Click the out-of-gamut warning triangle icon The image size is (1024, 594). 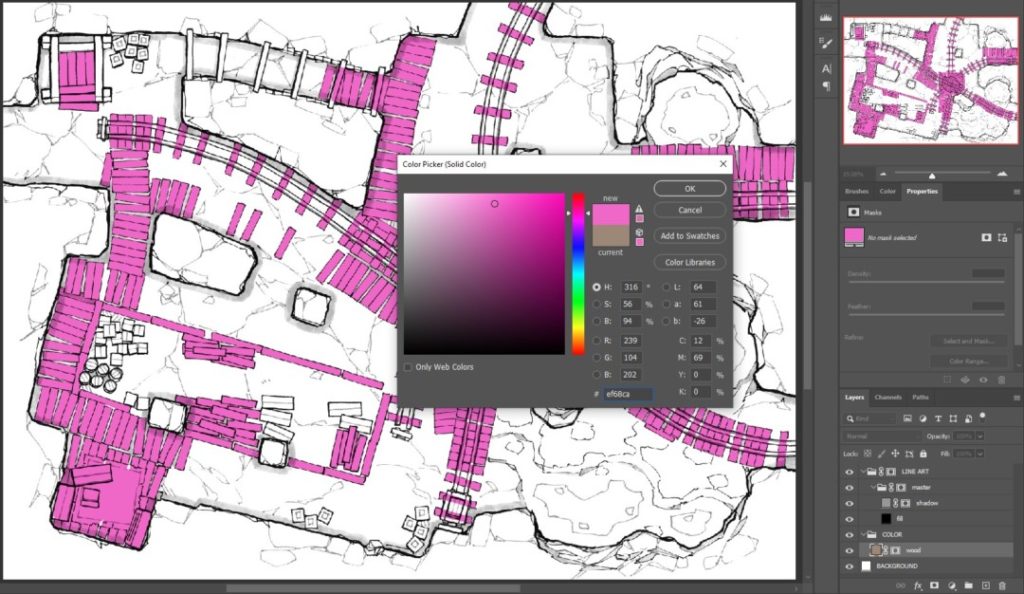(639, 209)
